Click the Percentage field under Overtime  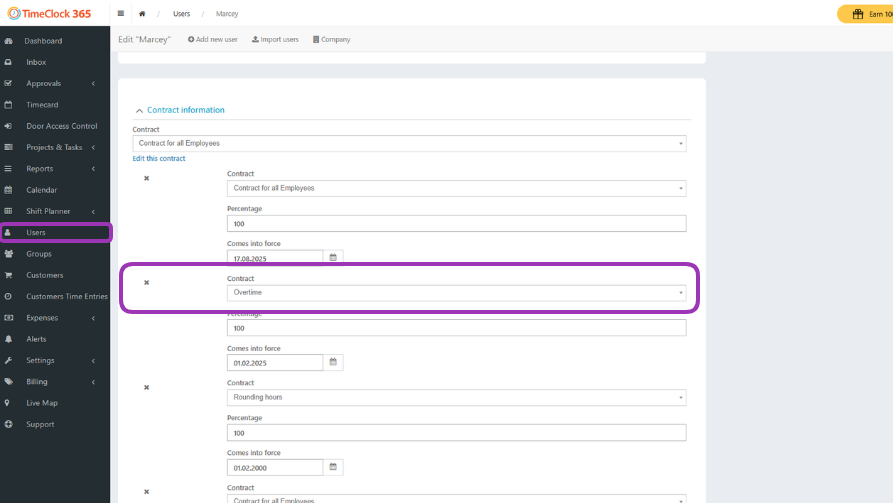[456, 328]
